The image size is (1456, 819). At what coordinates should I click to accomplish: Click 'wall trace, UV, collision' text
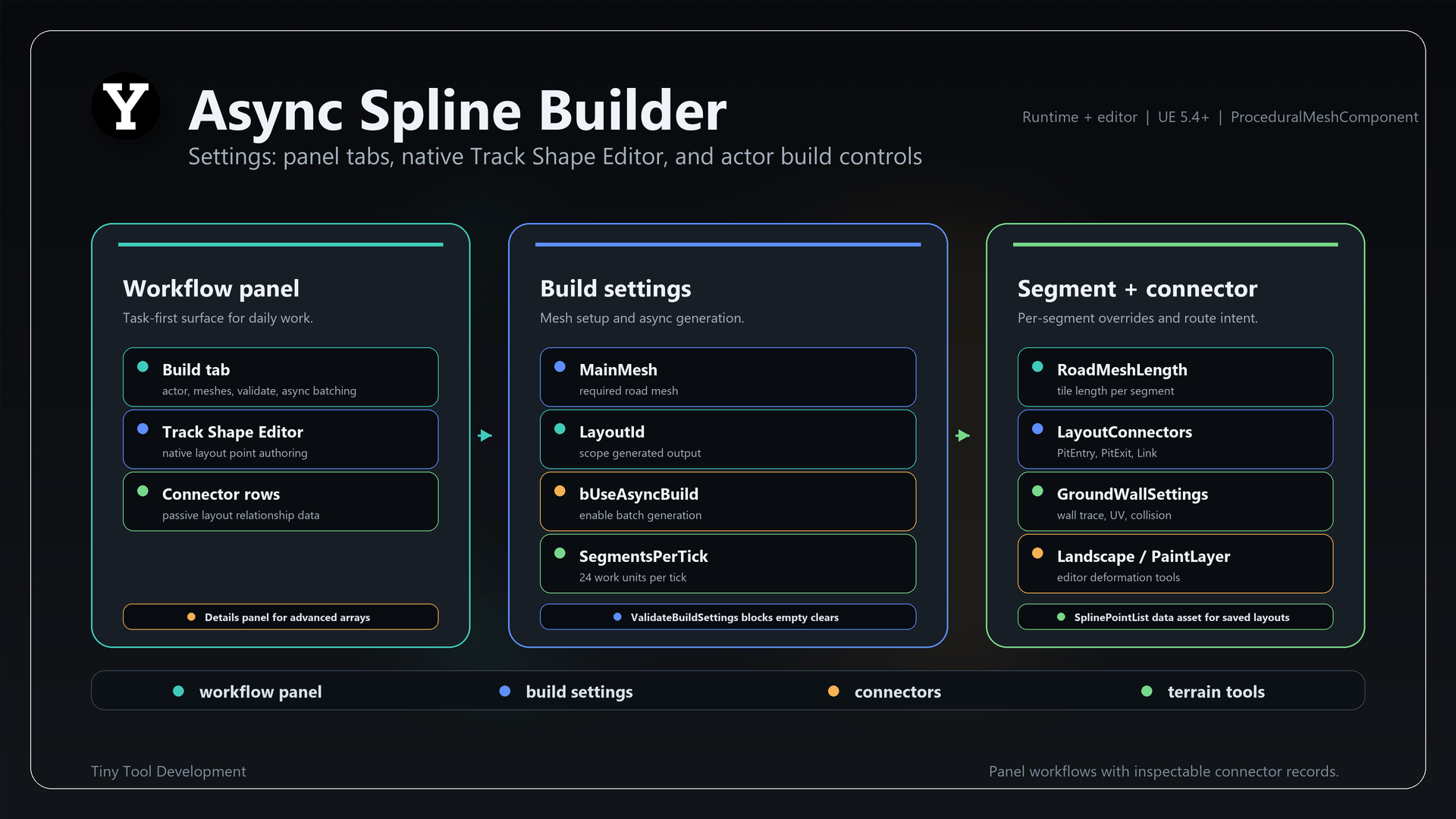[1114, 515]
